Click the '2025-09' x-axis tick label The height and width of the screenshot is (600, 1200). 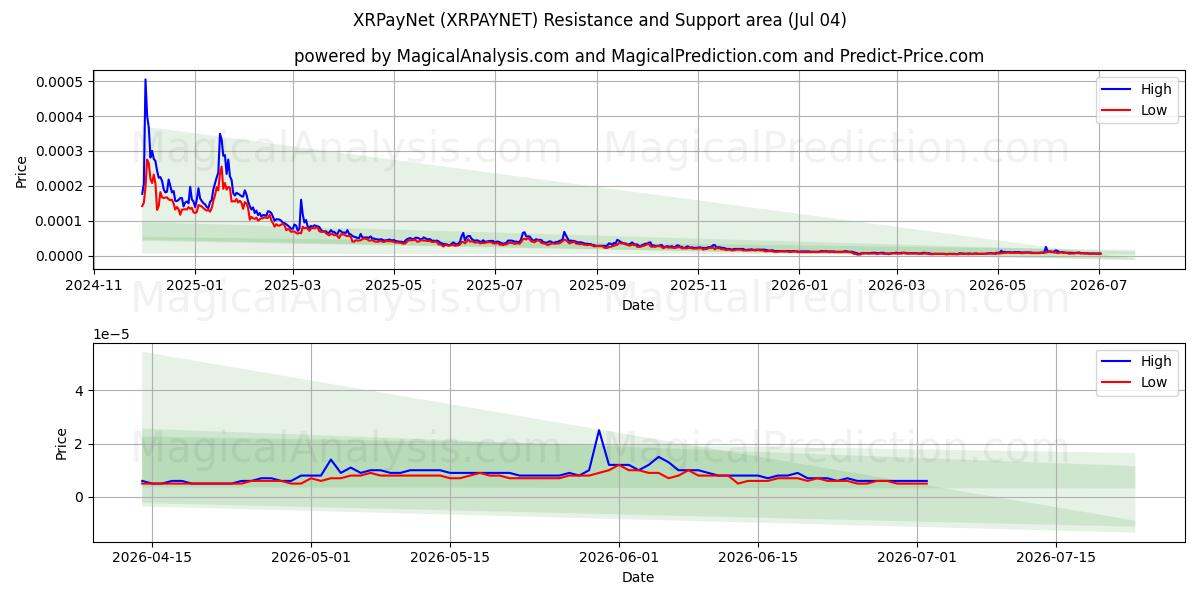(597, 285)
